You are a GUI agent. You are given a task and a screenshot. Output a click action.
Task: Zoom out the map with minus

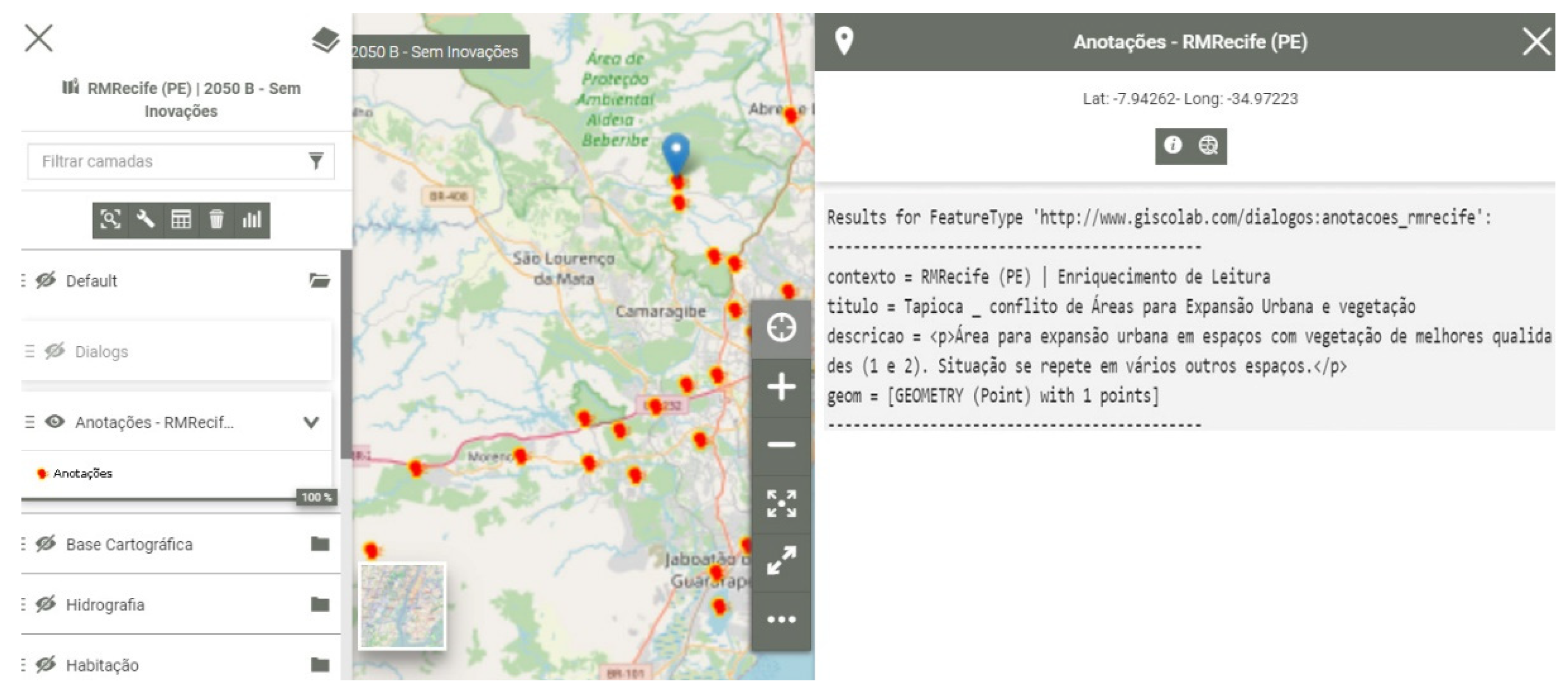pyautogui.click(x=781, y=445)
